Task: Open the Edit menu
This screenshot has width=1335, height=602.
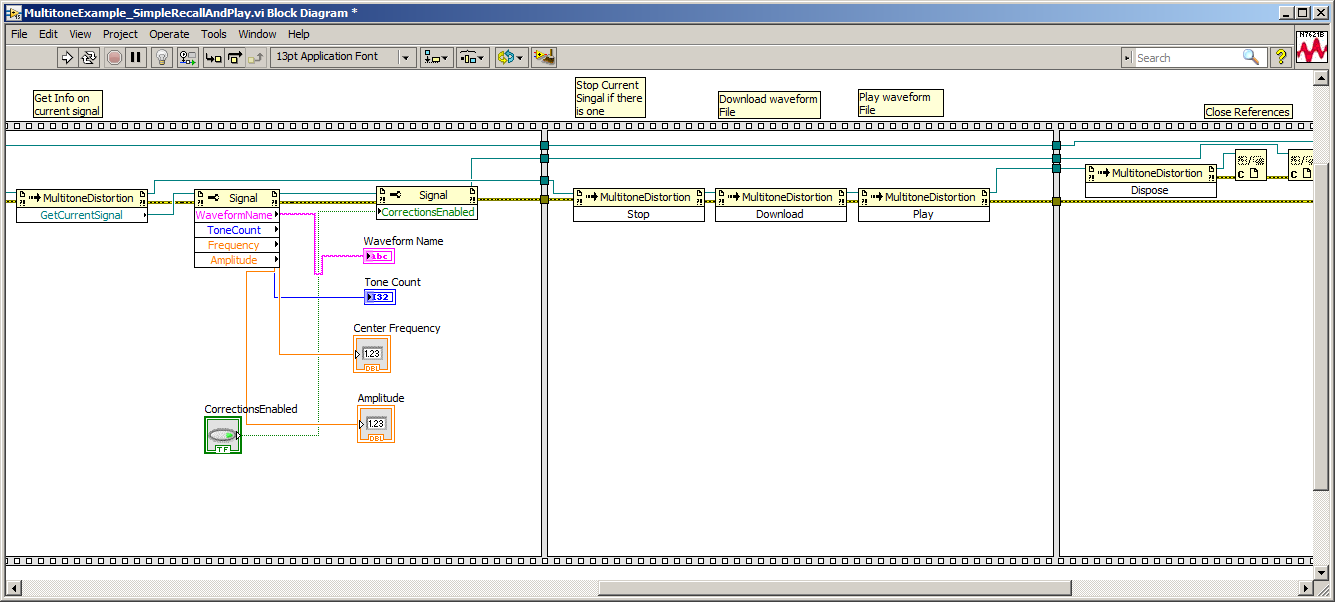Action: coord(49,34)
